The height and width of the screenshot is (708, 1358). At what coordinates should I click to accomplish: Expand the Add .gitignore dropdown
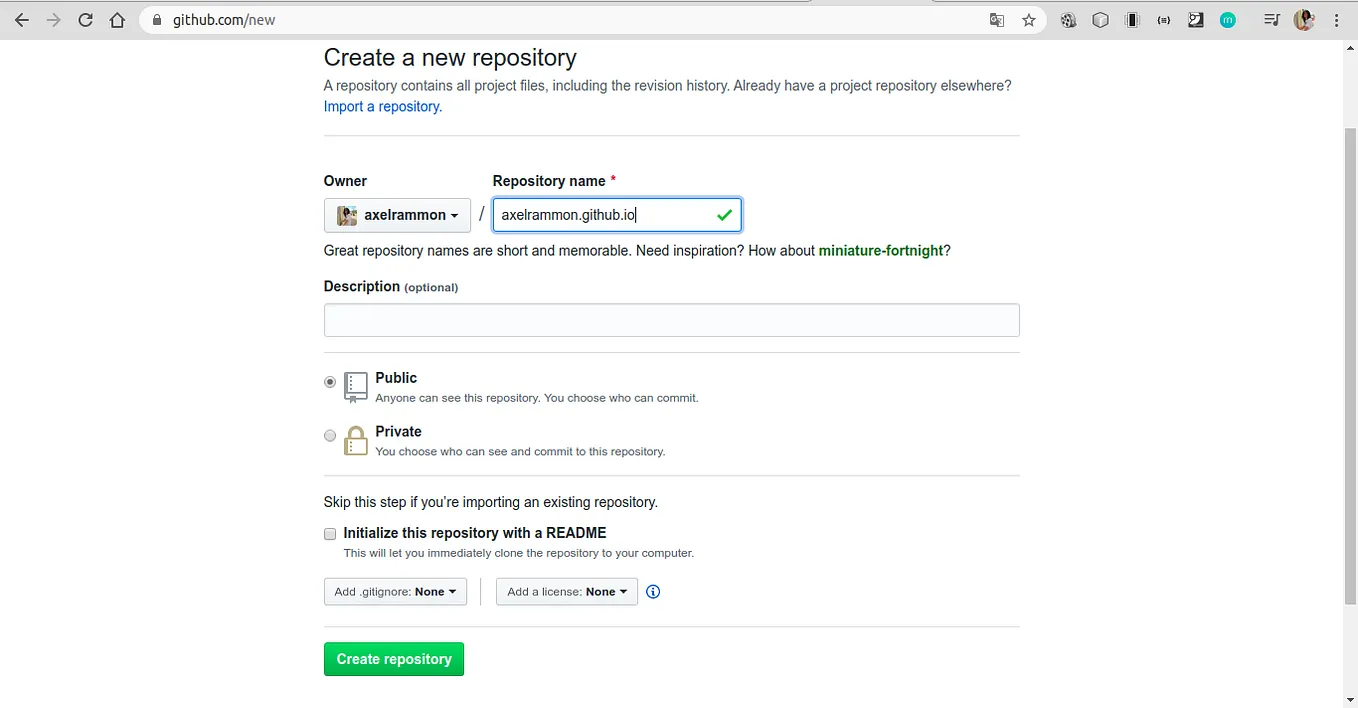[395, 592]
